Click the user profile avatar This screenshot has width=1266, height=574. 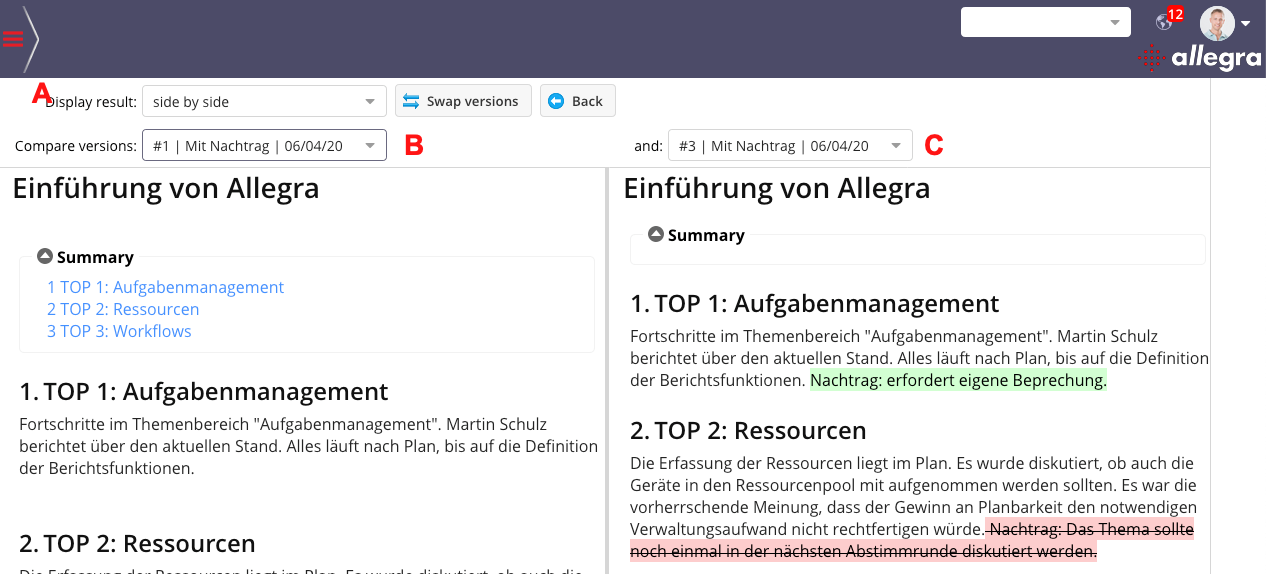1217,23
